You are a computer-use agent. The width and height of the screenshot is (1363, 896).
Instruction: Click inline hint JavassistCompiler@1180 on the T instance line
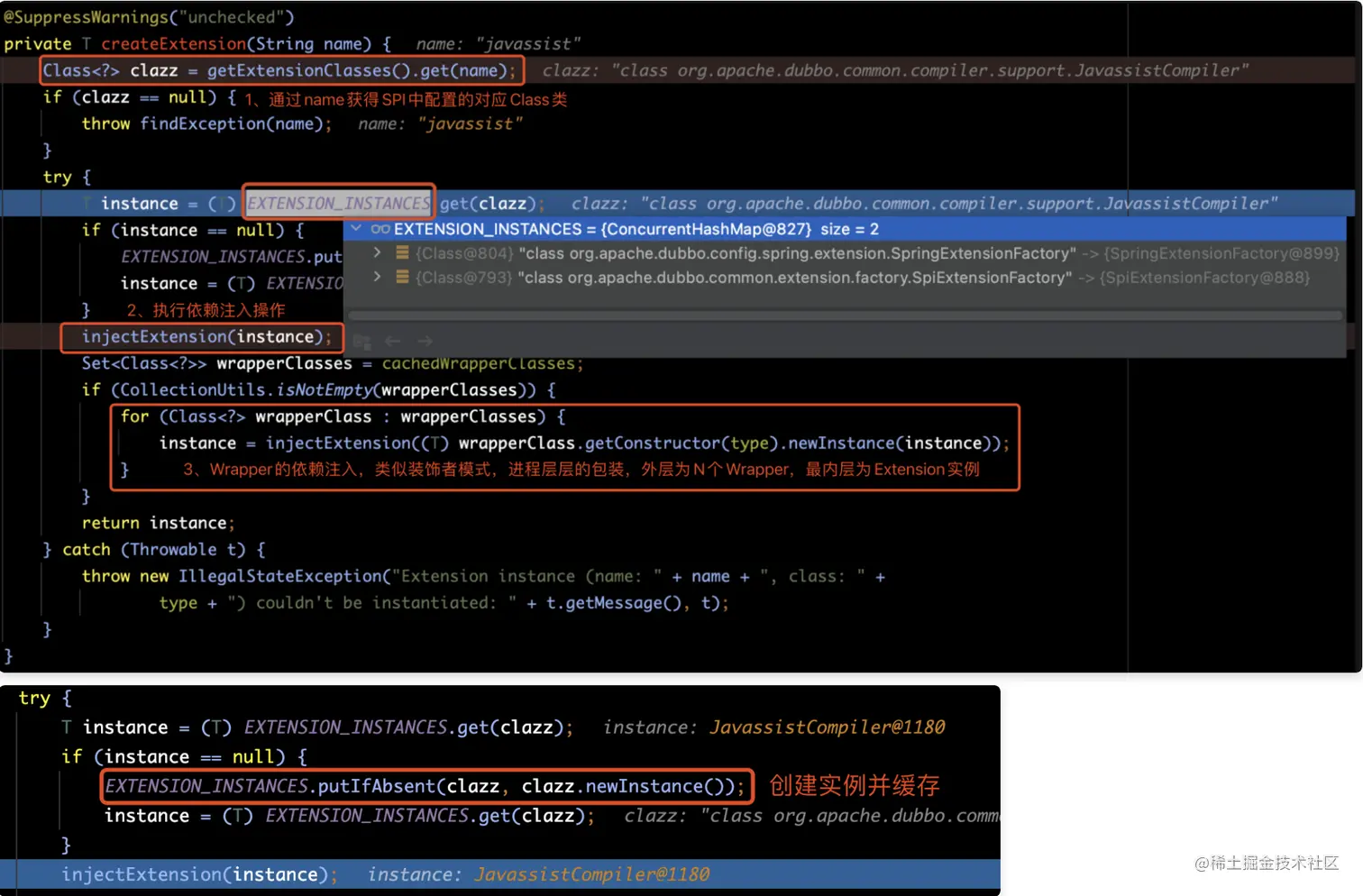[x=827, y=727]
